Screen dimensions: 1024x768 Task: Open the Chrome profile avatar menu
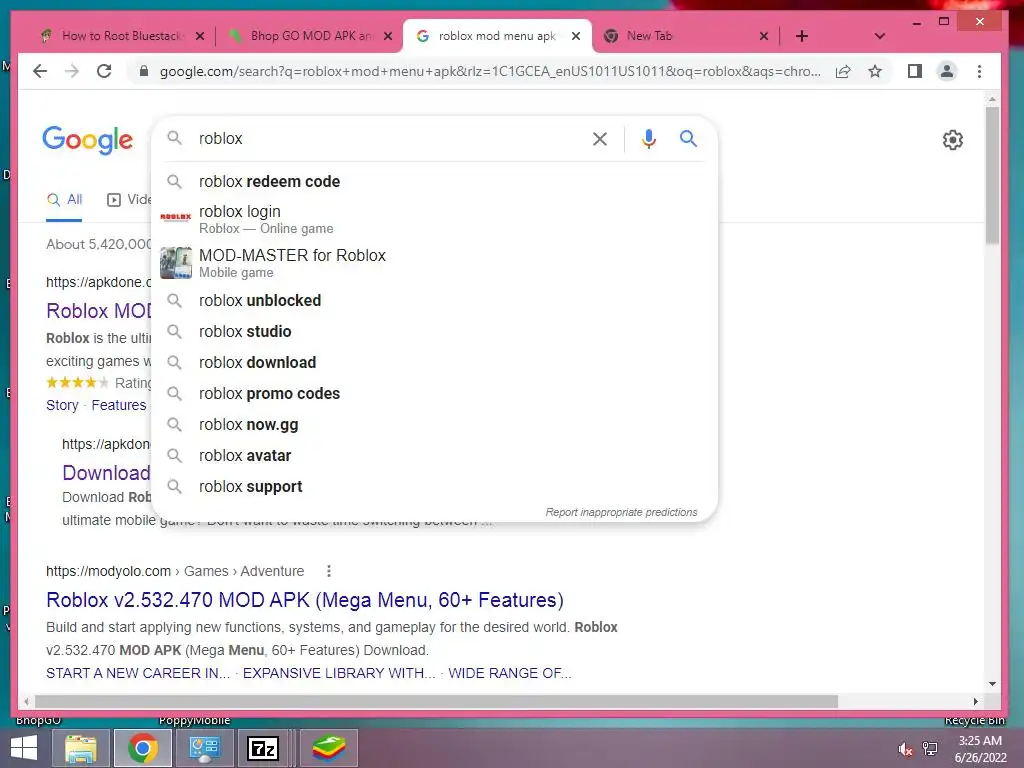point(947,71)
